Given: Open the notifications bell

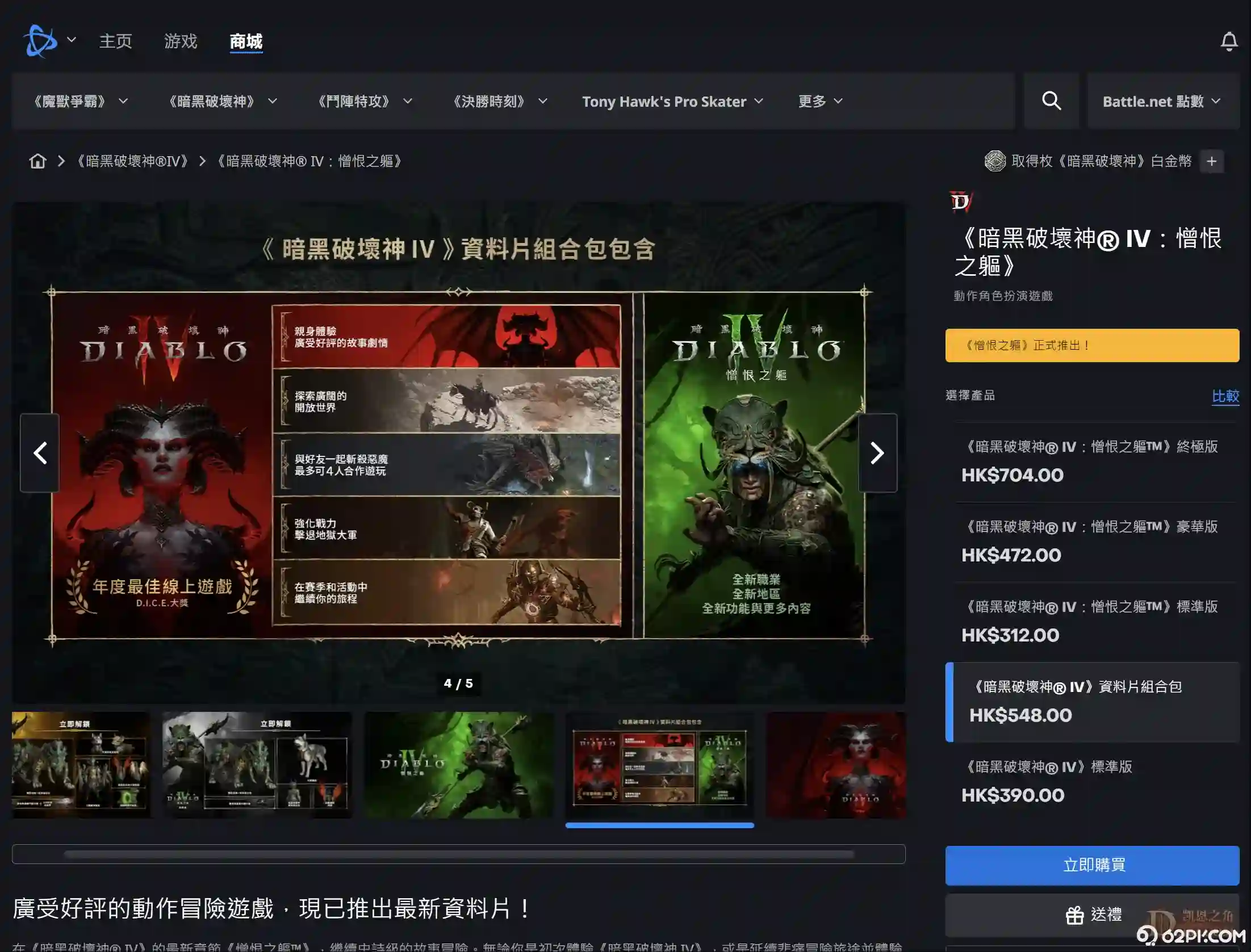Looking at the screenshot, I should tap(1229, 41).
